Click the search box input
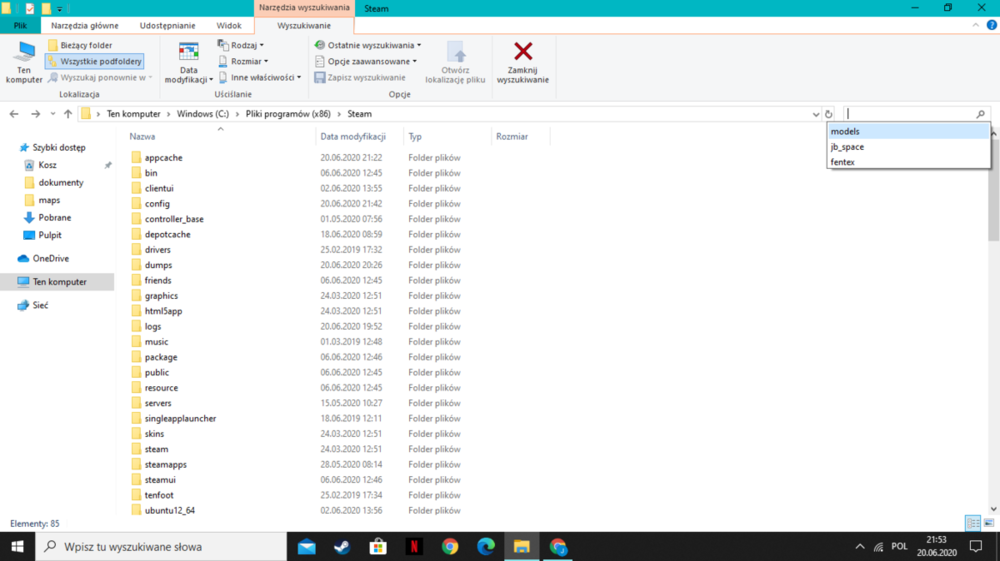1000x561 pixels. point(909,113)
